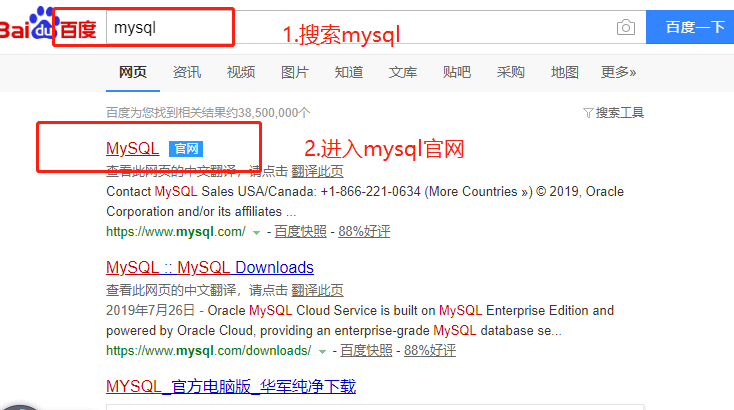Screen dimensions: 734x410
Task: Select the 网页 tab
Action: coord(133,72)
